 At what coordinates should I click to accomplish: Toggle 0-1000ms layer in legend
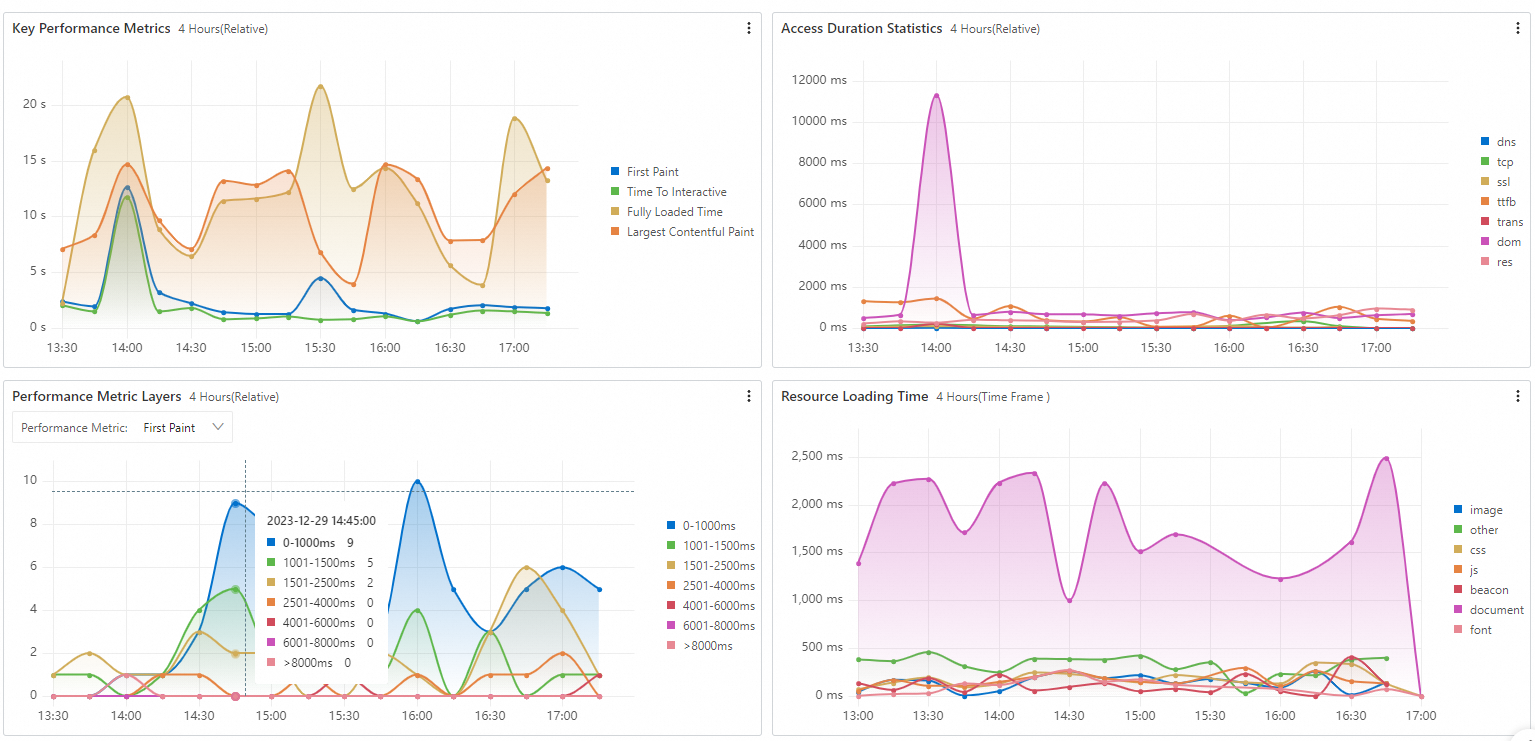pyautogui.click(x=700, y=526)
